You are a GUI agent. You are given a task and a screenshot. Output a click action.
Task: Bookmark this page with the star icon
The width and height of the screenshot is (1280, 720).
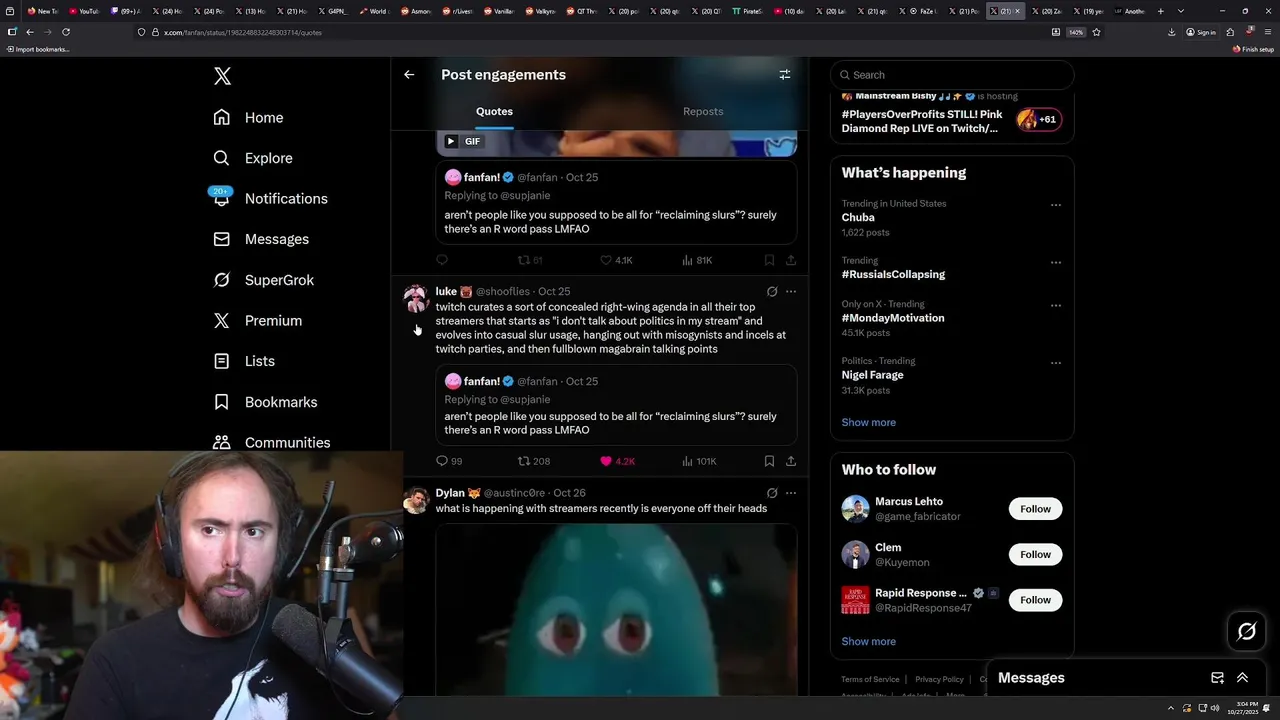click(1096, 32)
